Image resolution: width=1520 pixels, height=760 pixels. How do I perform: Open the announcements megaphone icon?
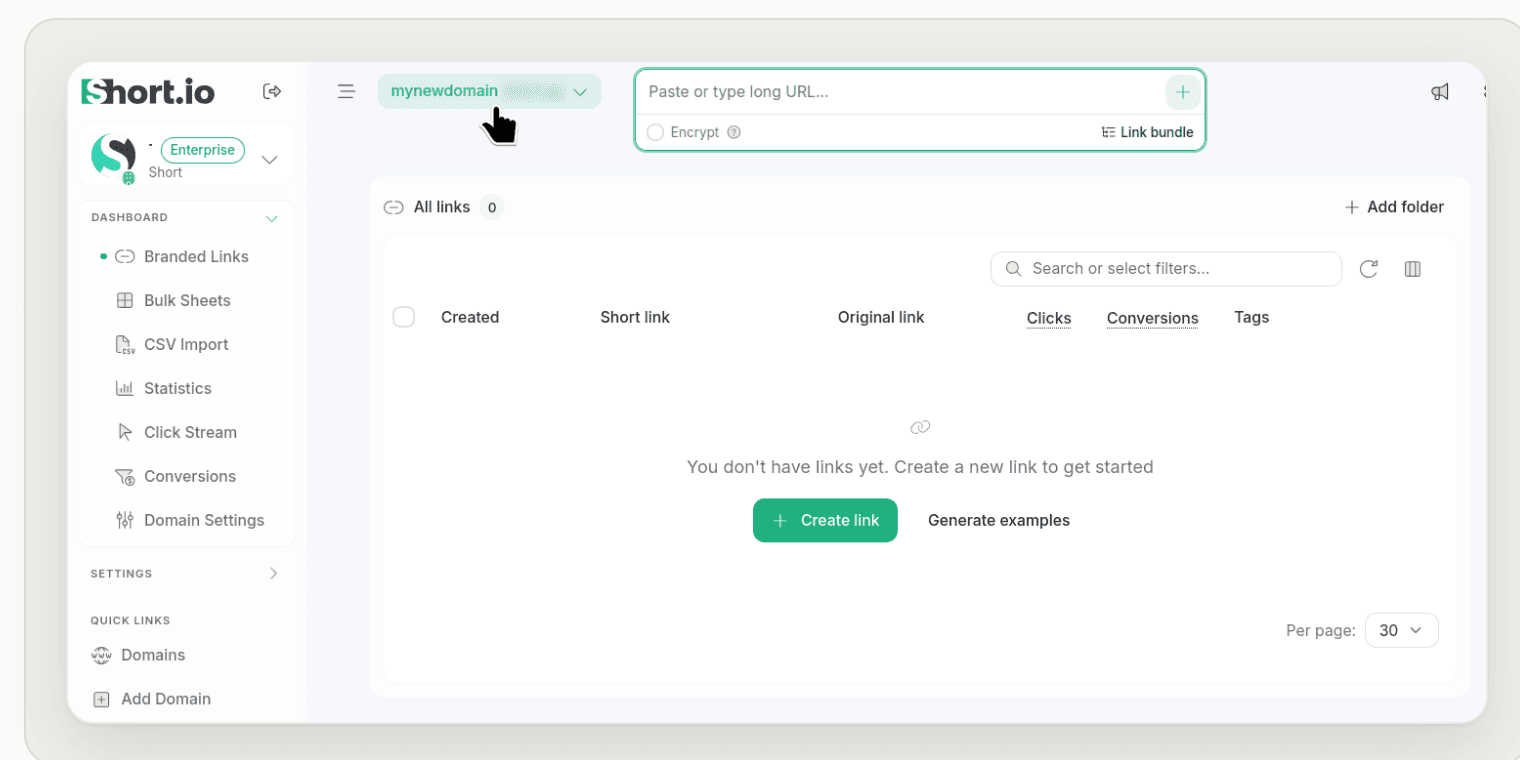1440,91
